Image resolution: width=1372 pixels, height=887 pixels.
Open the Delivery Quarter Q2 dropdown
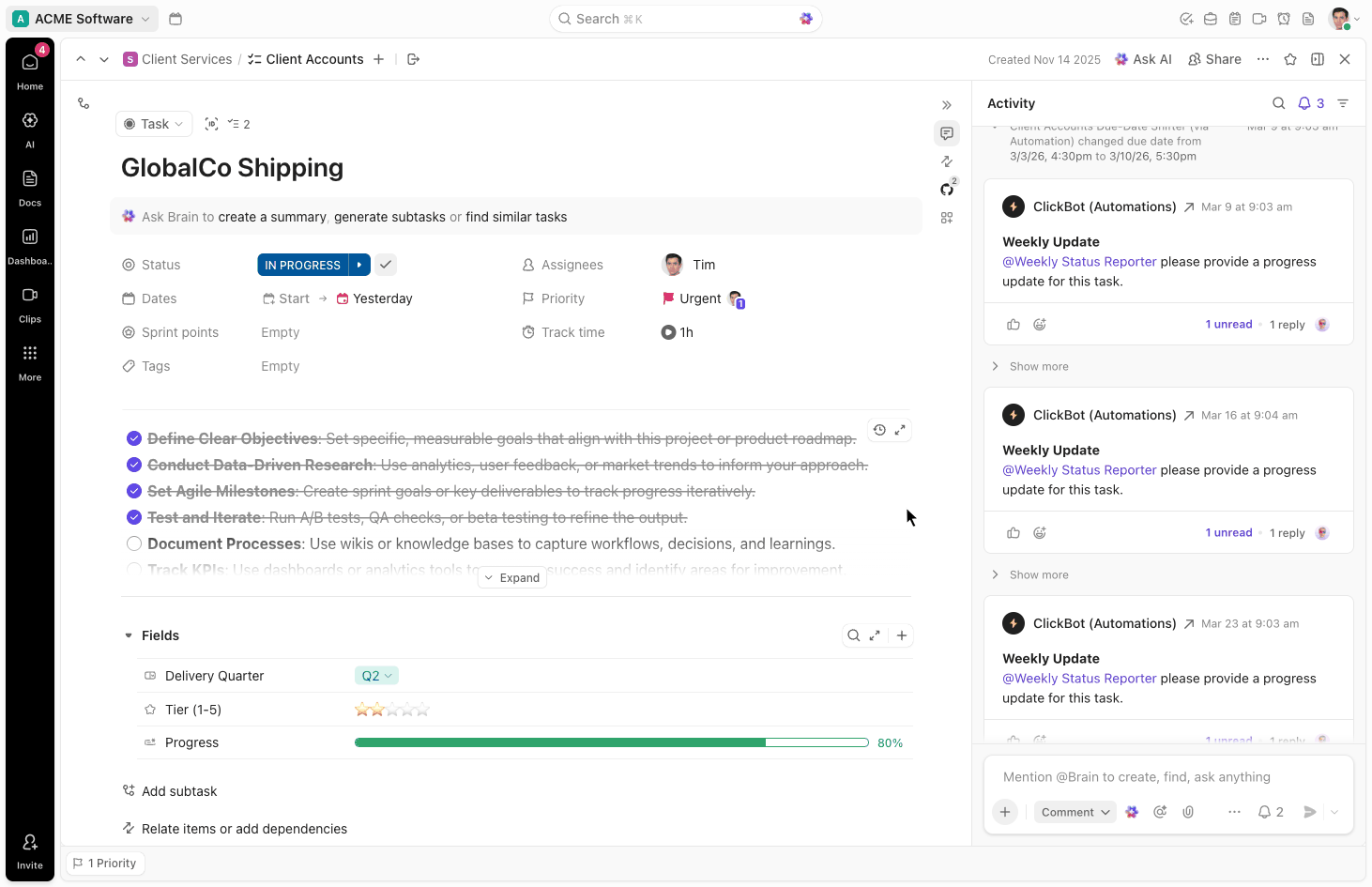(x=376, y=676)
